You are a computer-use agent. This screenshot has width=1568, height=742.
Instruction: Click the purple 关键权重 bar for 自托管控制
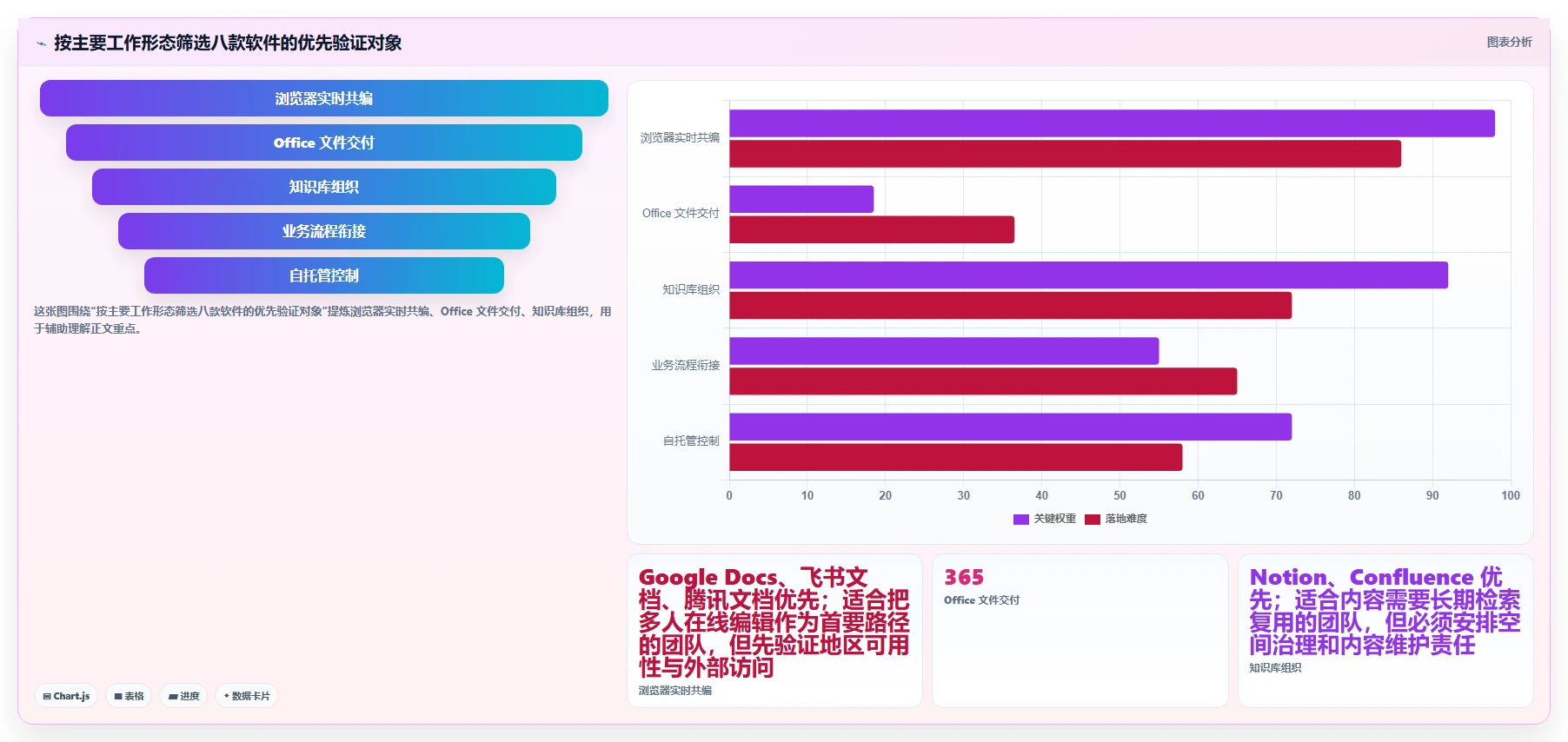1010,427
